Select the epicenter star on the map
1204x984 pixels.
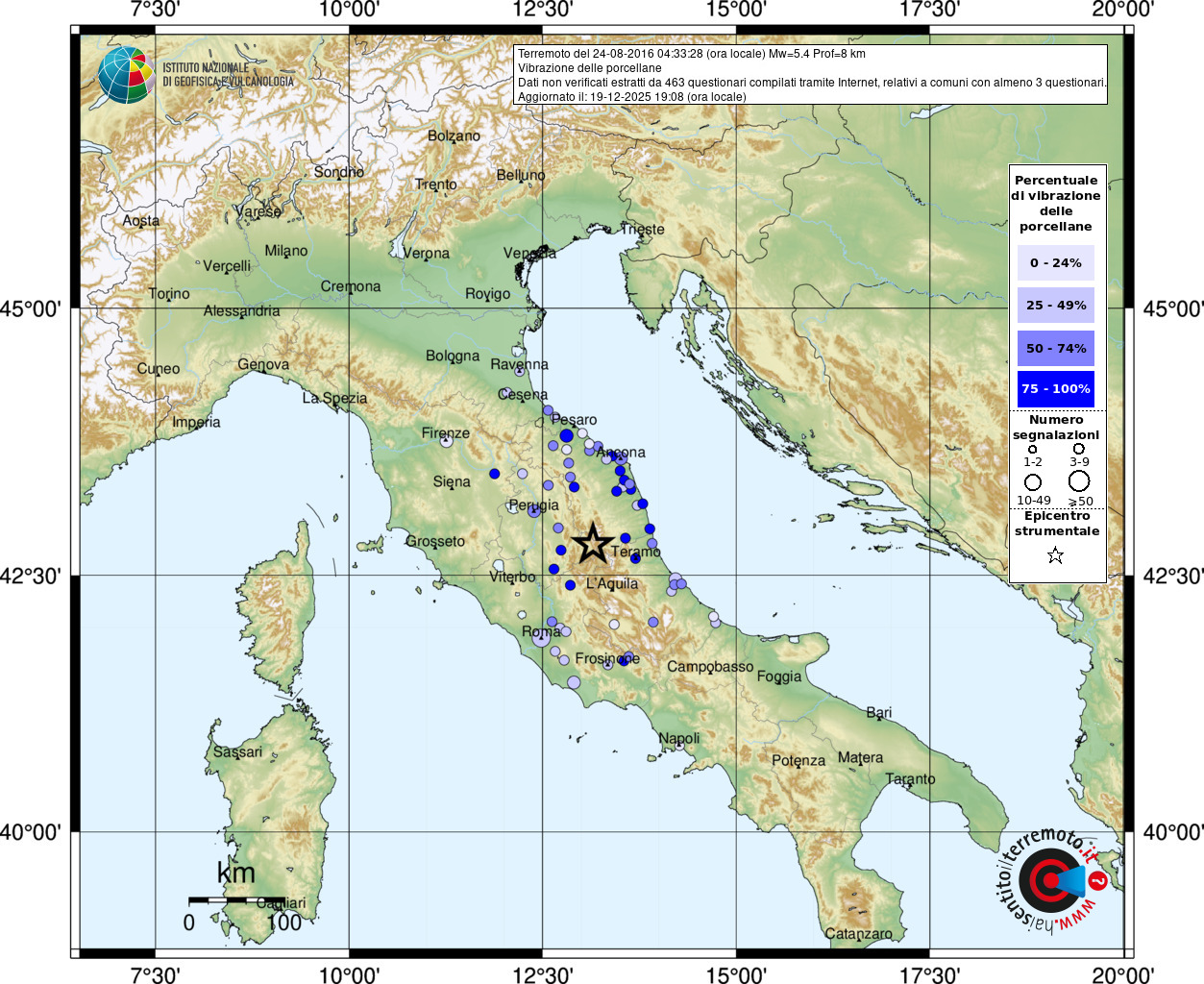(x=593, y=544)
